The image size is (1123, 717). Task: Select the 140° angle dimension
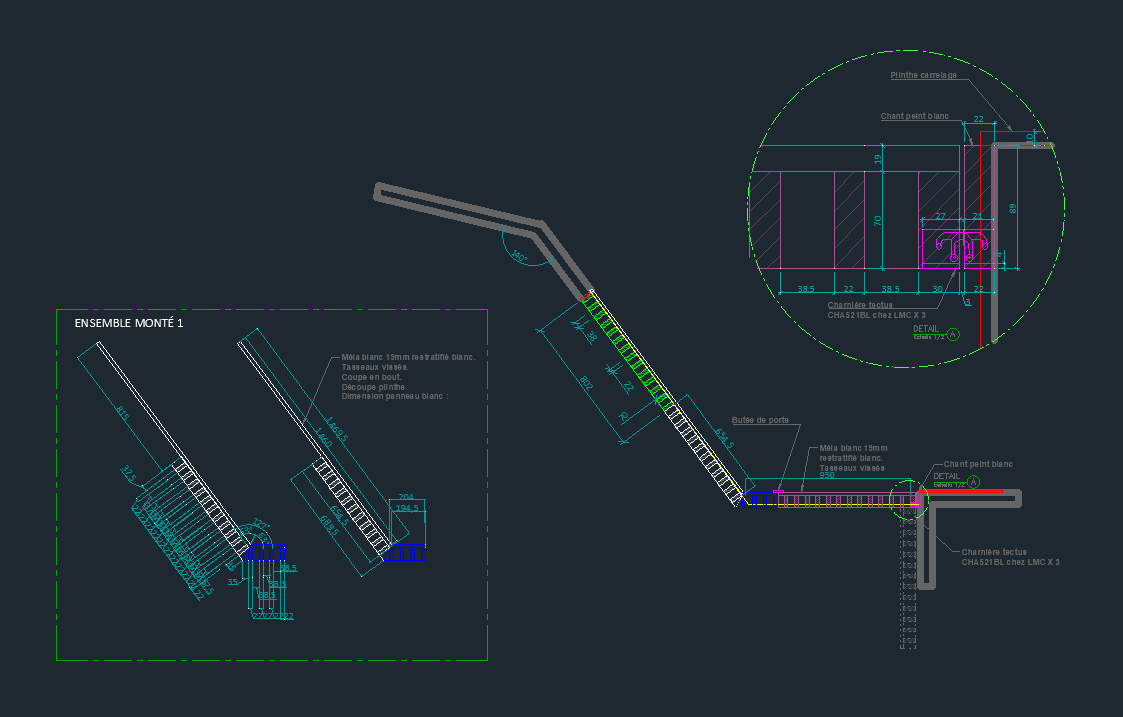pyautogui.click(x=519, y=258)
